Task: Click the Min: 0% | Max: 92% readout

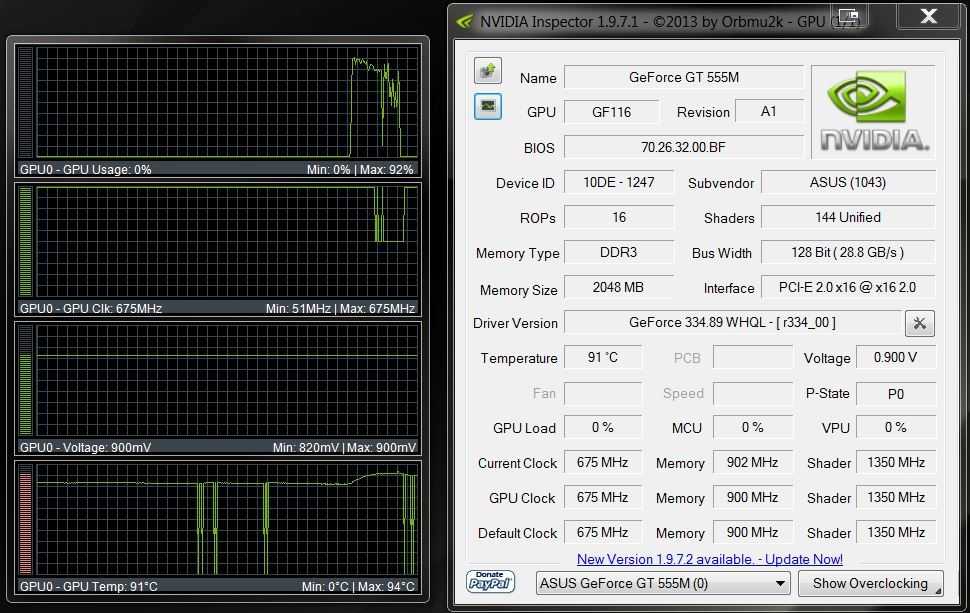Action: [360, 169]
